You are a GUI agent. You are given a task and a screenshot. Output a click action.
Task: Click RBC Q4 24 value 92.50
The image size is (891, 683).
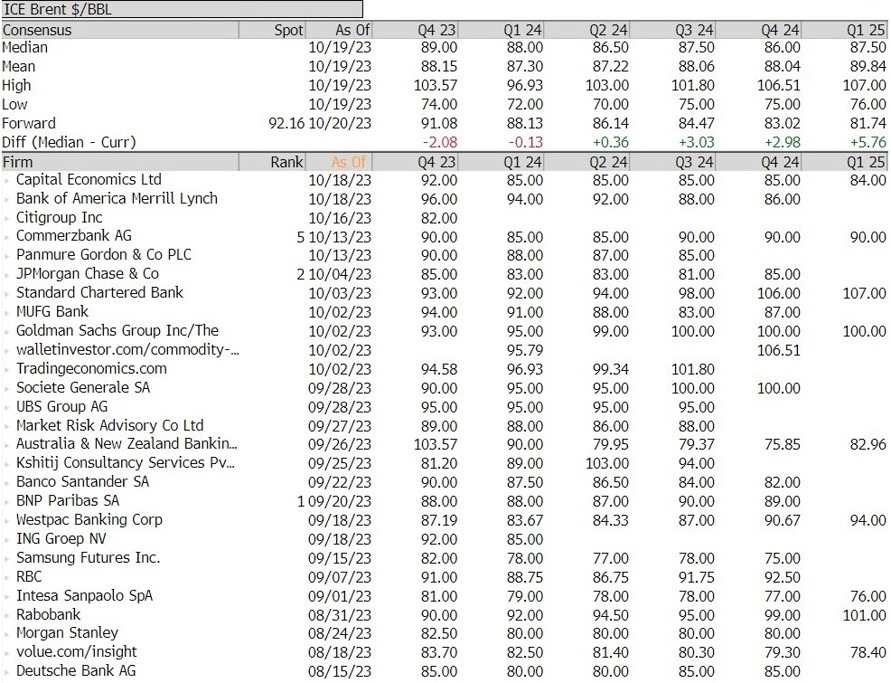point(782,577)
